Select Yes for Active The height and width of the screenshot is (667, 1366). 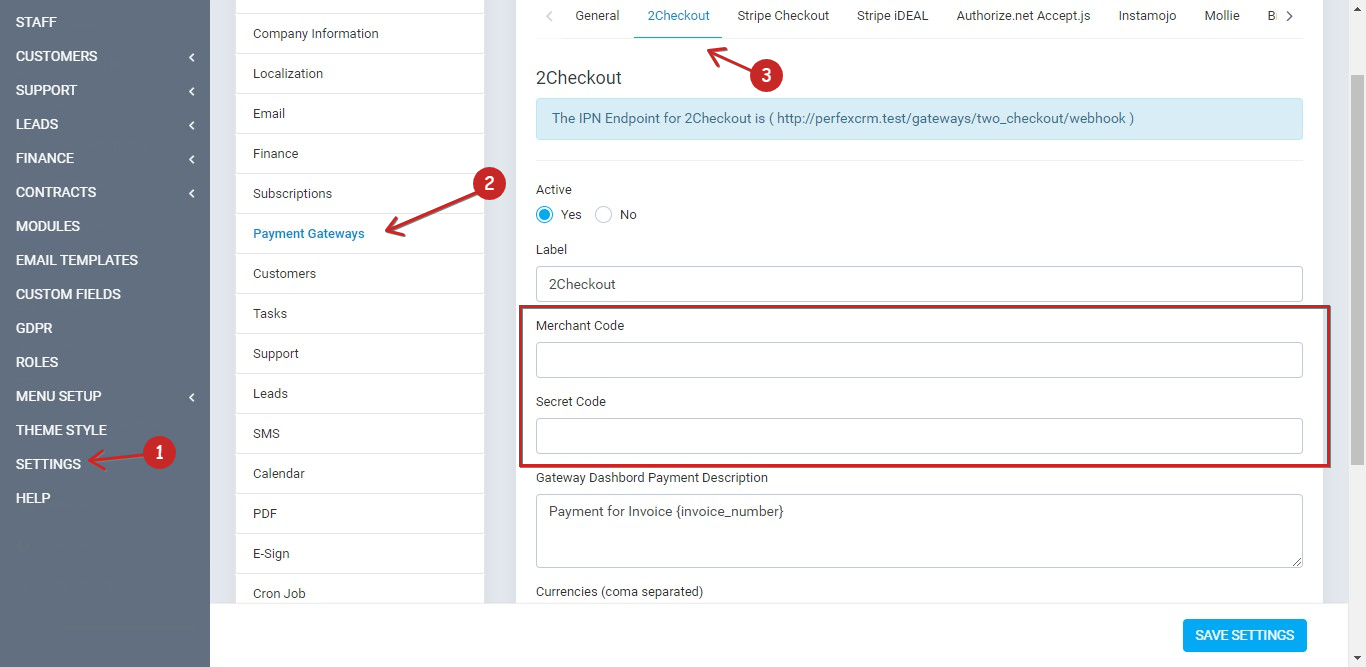[x=544, y=215]
